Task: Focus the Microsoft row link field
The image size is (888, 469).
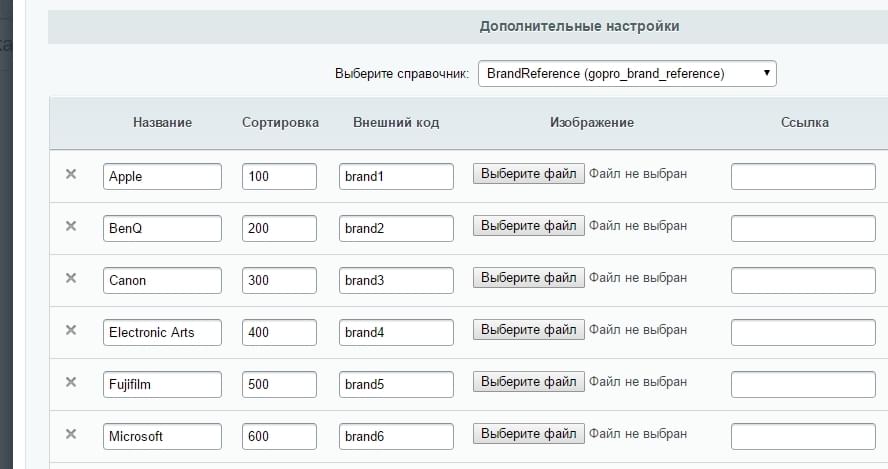Action: pyautogui.click(x=803, y=437)
